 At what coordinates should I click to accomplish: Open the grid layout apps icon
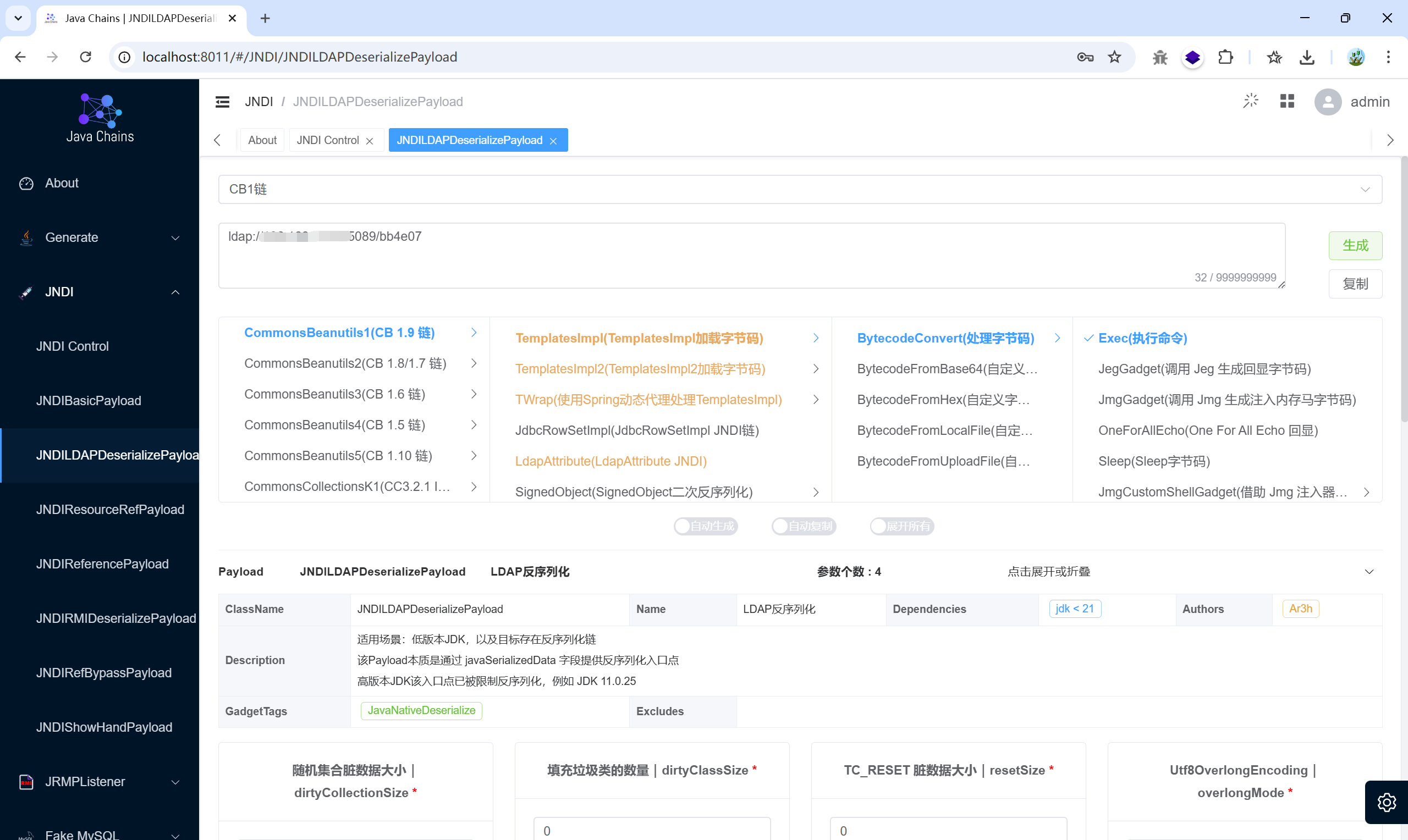click(1287, 101)
